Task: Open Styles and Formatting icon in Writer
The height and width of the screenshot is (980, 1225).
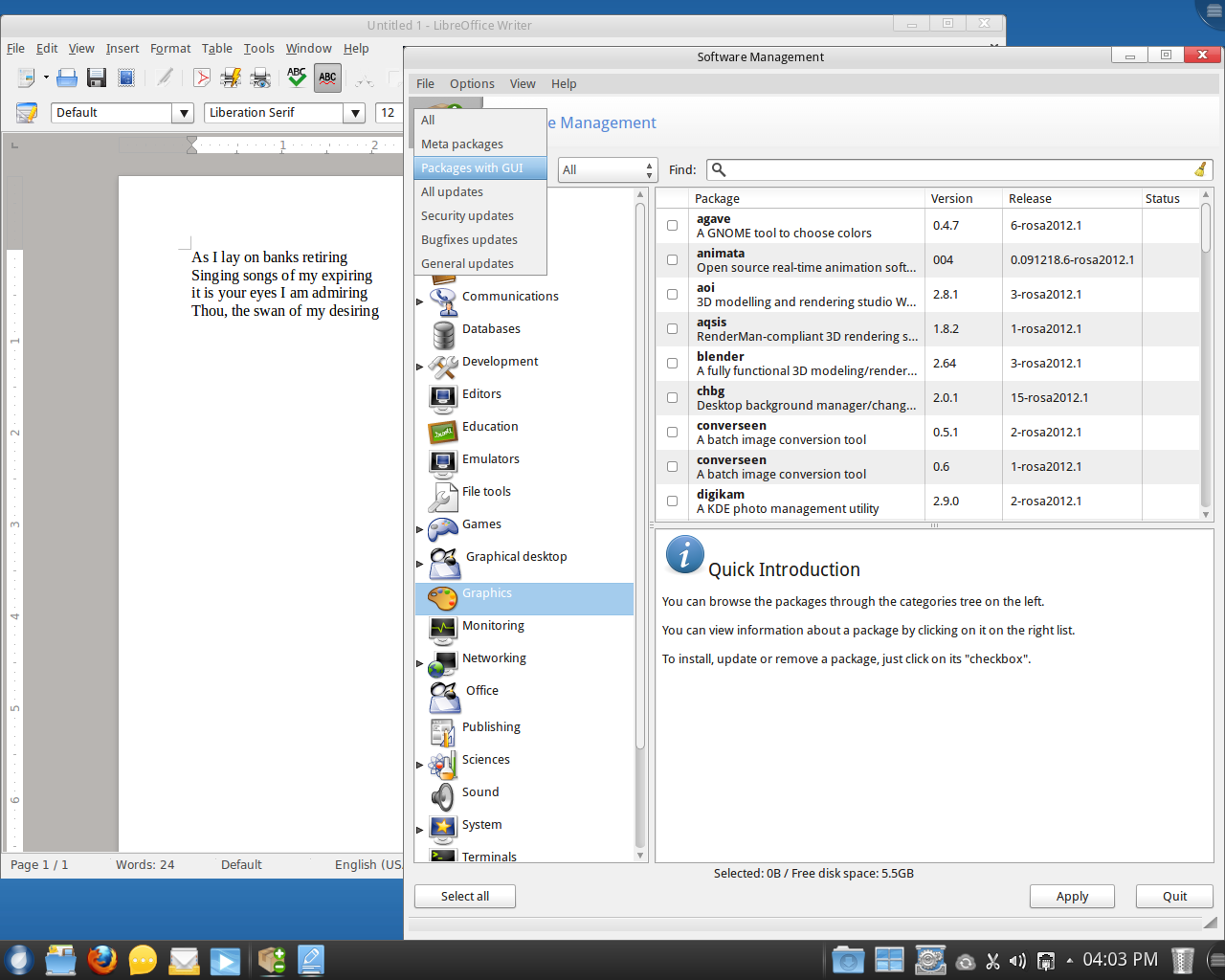Action: (27, 113)
